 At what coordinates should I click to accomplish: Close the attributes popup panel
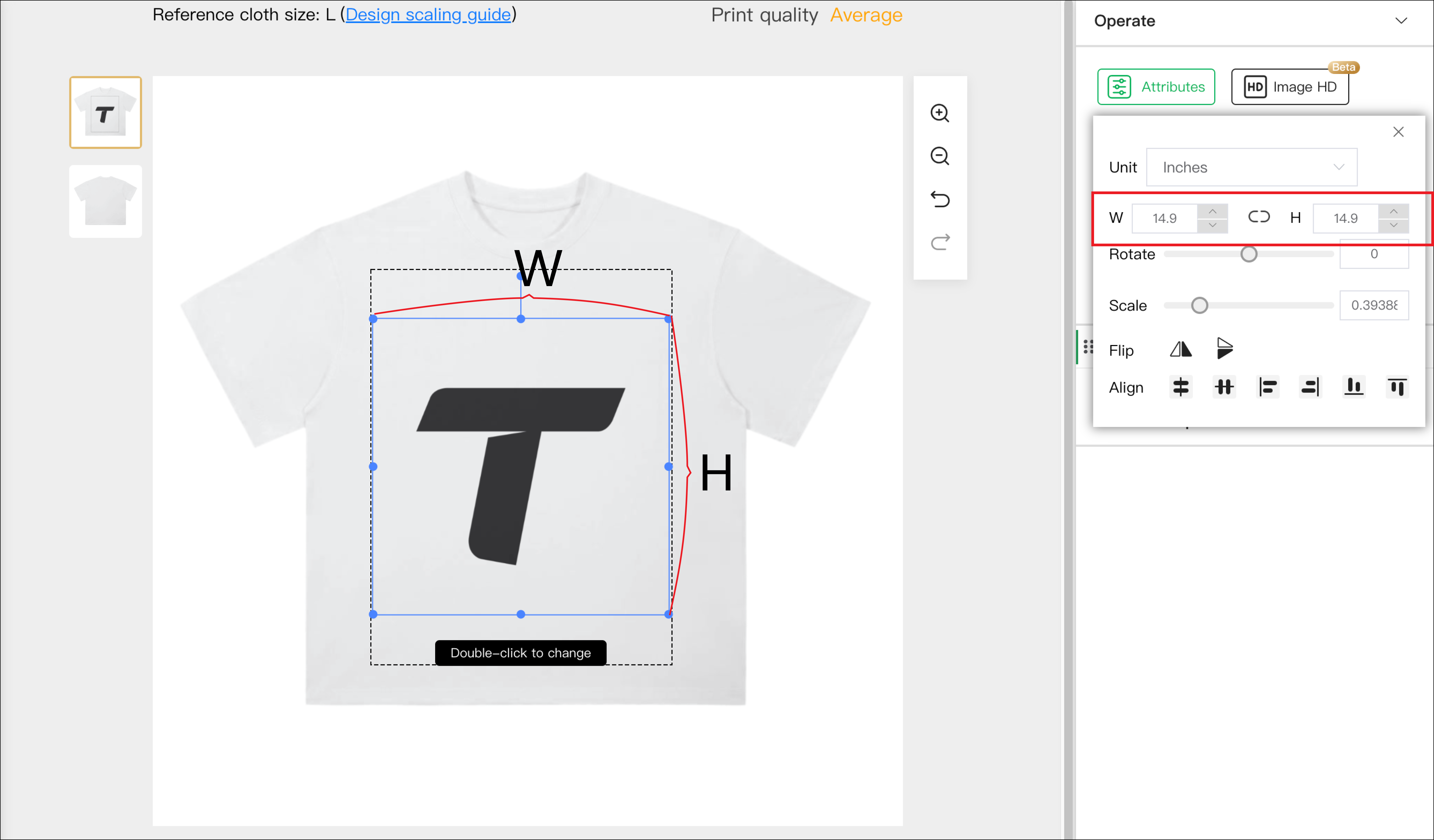1398,132
